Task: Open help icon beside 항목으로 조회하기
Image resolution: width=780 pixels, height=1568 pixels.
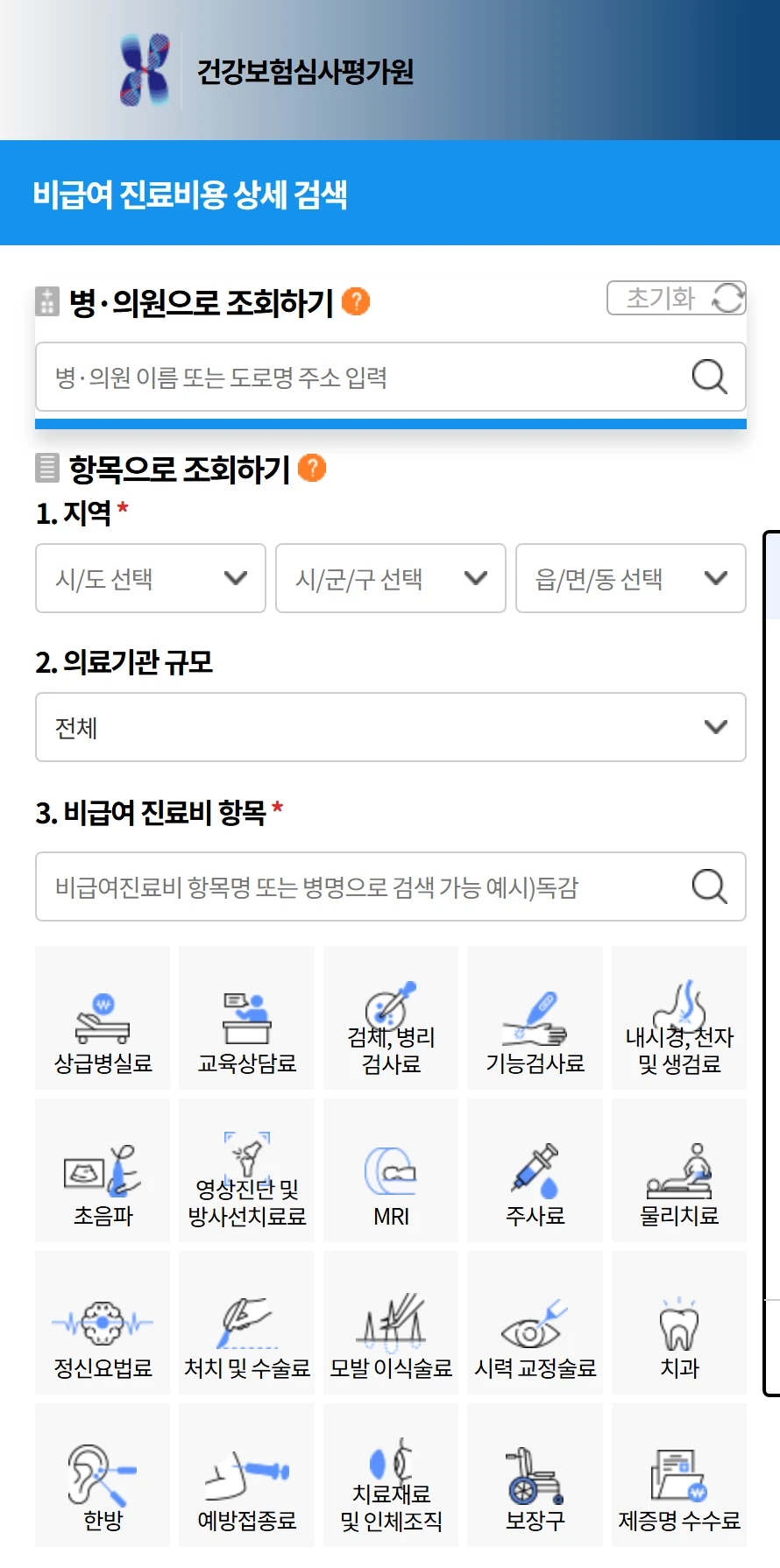Action: point(312,468)
